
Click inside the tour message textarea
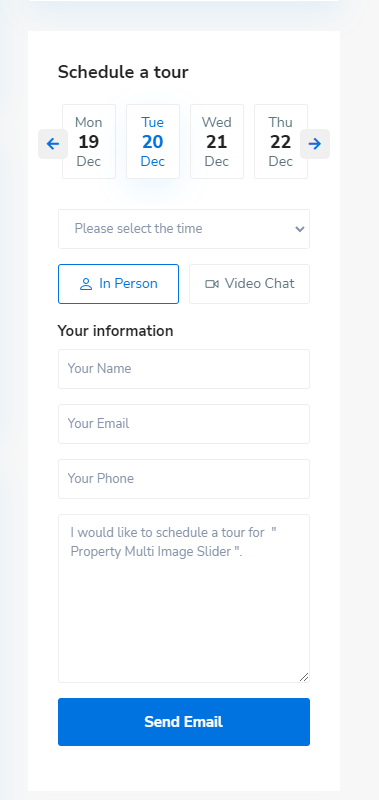point(184,598)
